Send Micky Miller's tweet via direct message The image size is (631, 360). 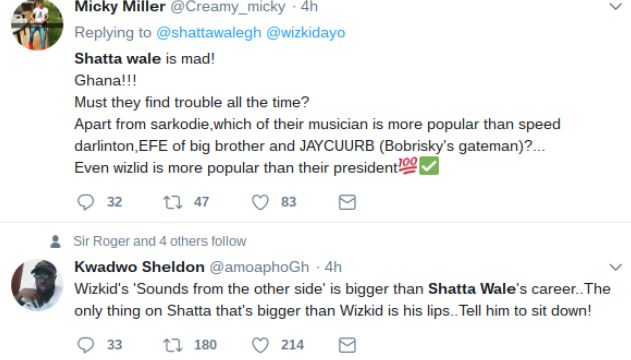point(347,202)
